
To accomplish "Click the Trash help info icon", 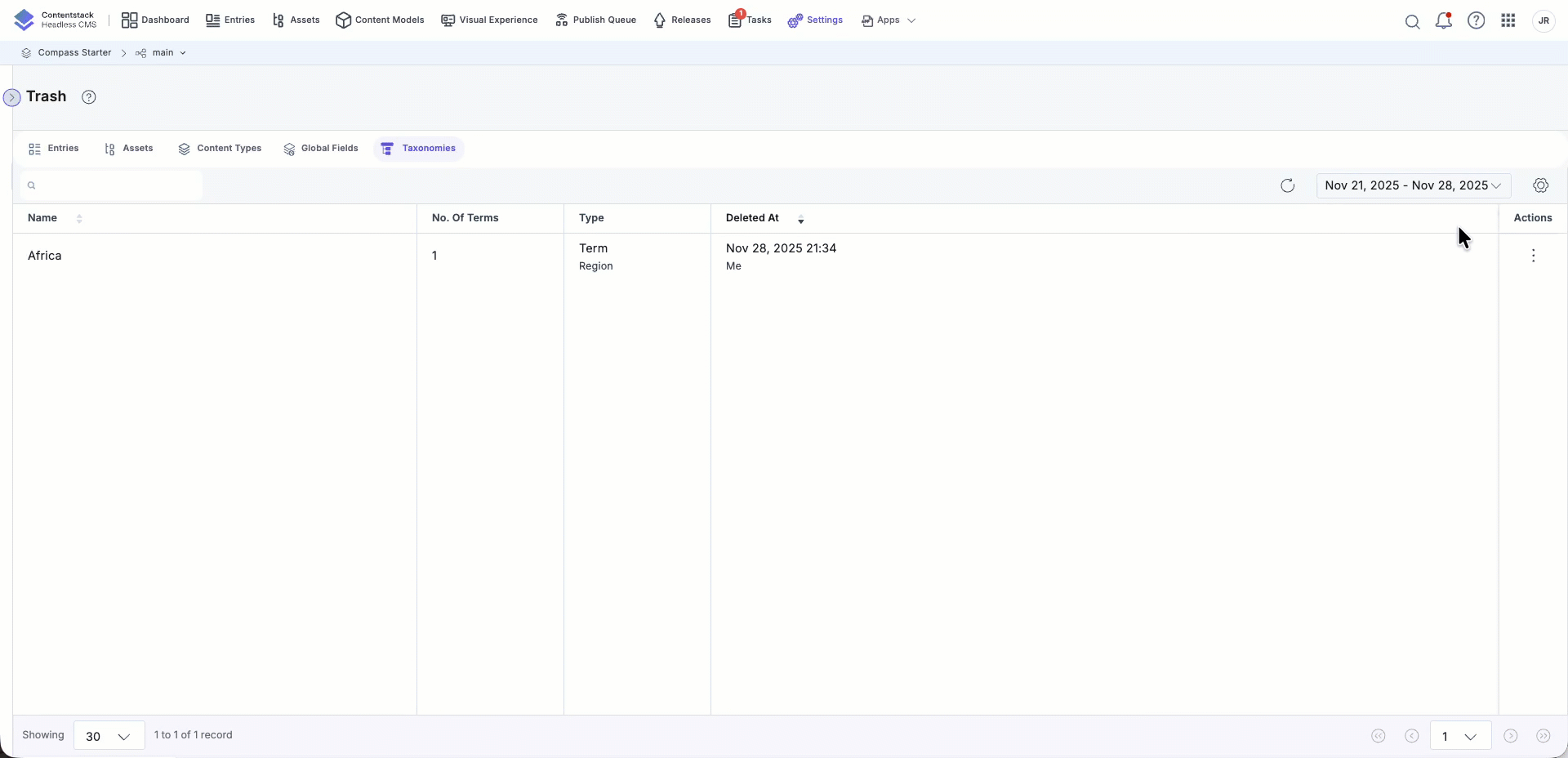I will tap(89, 97).
